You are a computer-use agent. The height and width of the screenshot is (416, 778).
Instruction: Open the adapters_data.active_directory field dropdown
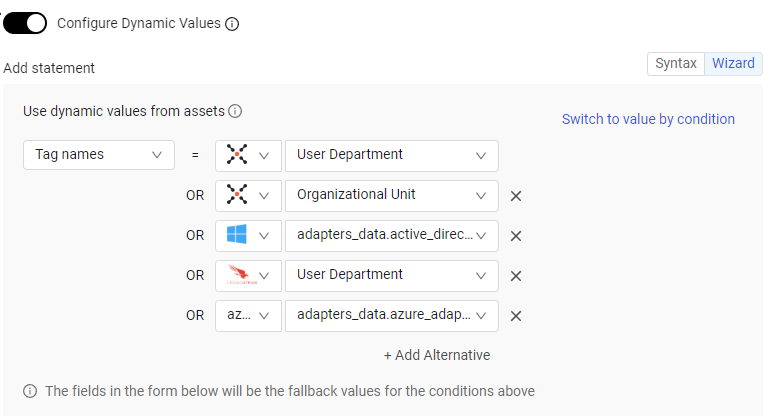[391, 235]
